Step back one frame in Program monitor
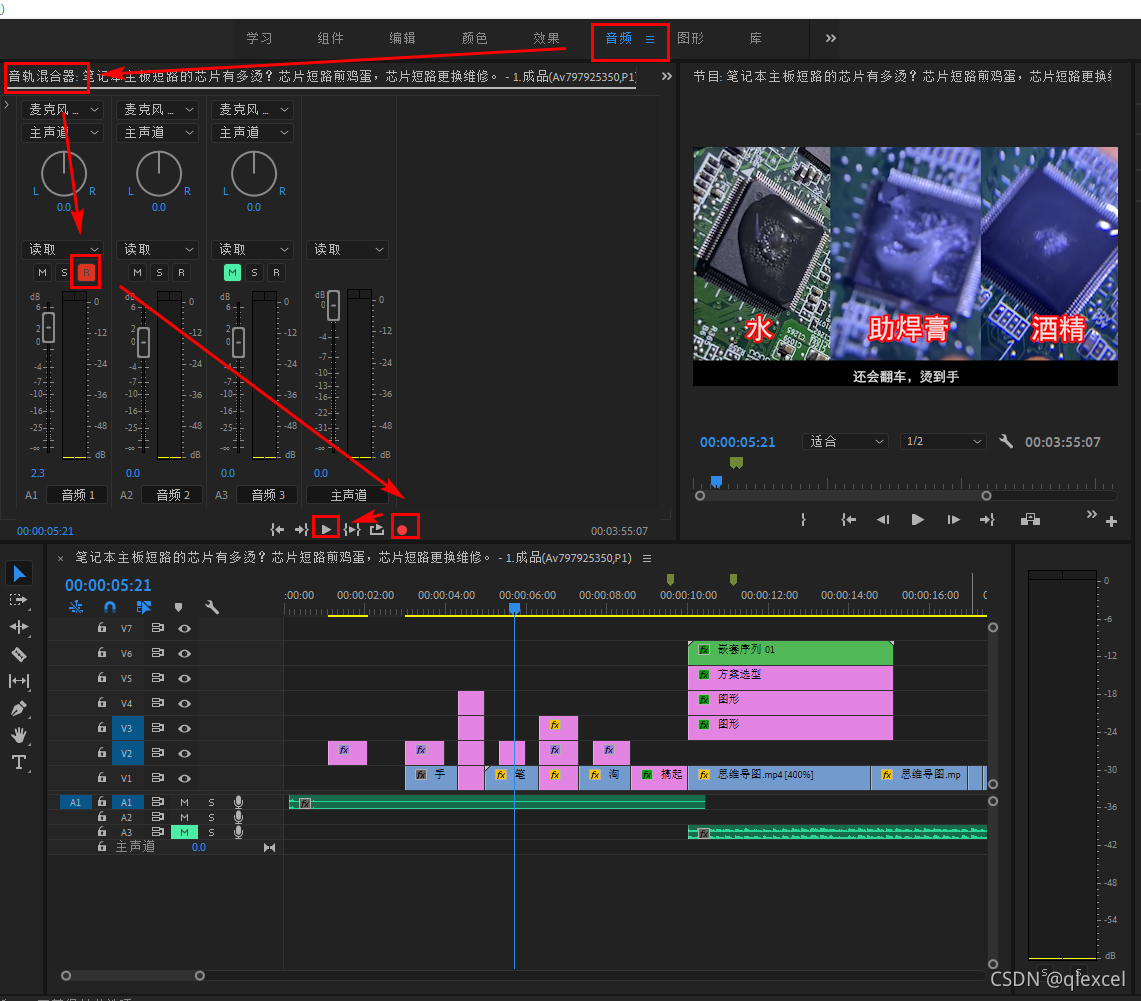Viewport: 1141px width, 1001px height. [883, 519]
